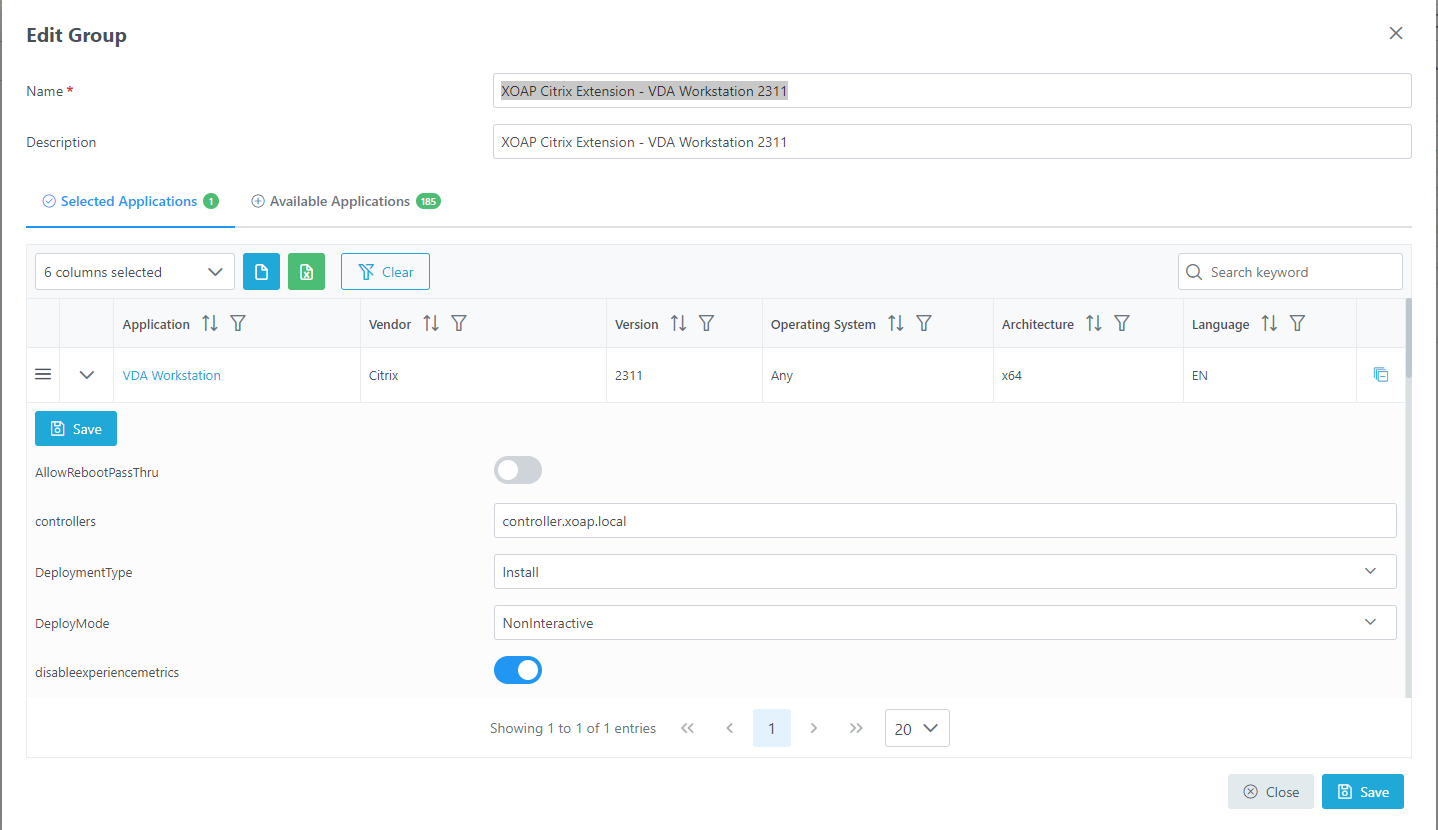The width and height of the screenshot is (1438, 830).
Task: Clear all table filters
Action: [x=385, y=271]
